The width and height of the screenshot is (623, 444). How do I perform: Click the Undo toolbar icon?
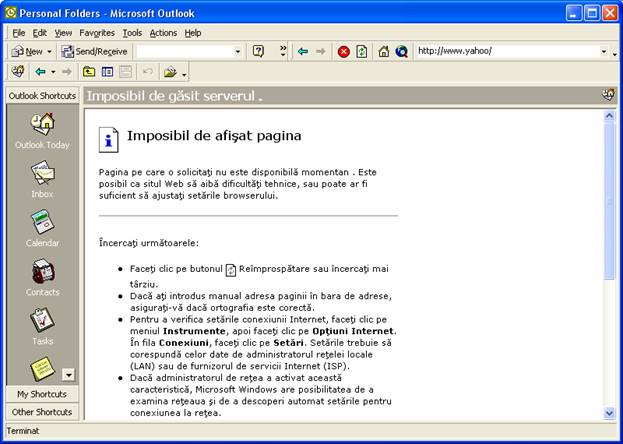148,72
